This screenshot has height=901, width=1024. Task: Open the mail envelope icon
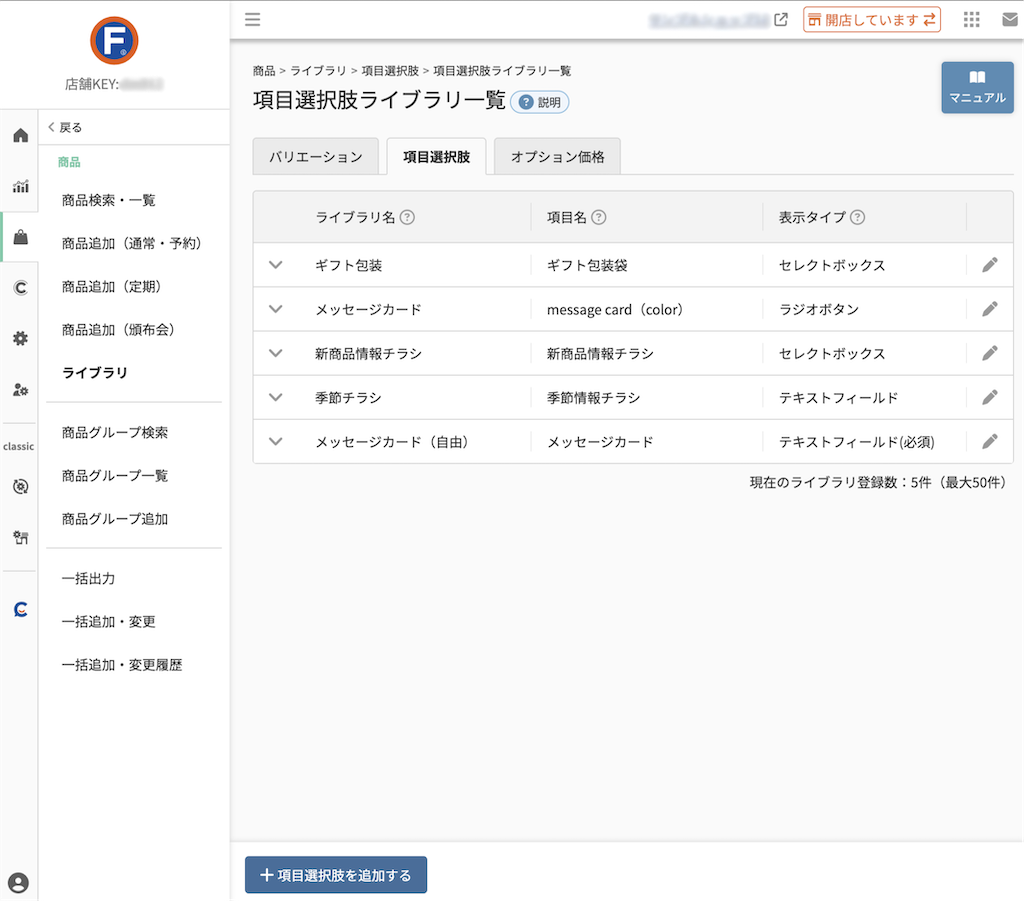pos(1010,20)
